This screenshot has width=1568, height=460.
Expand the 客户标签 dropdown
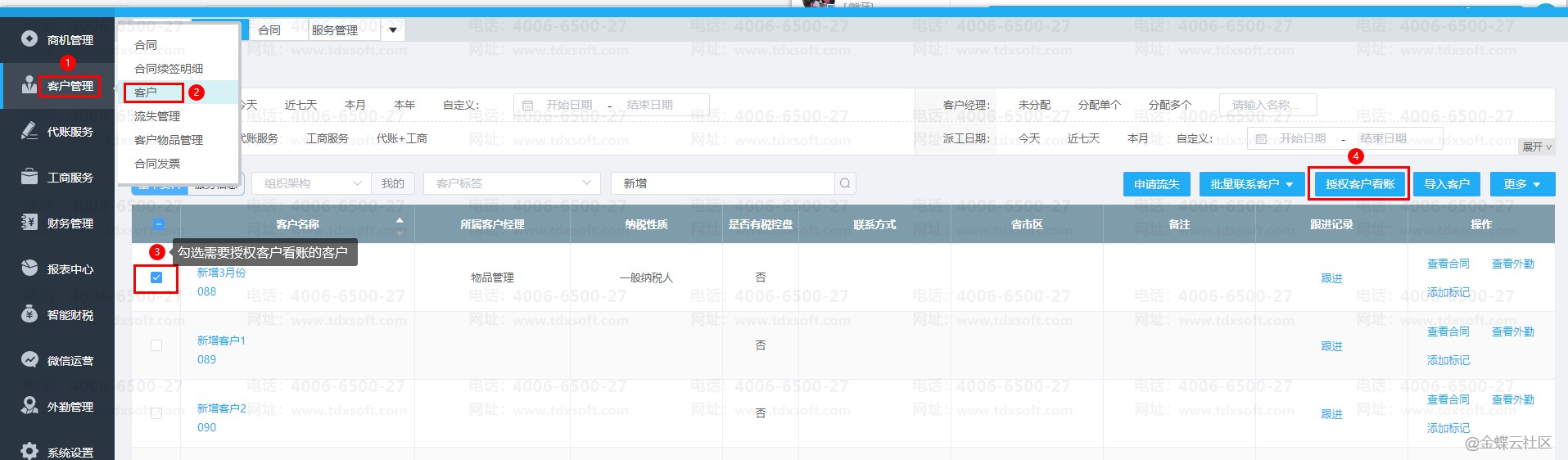[x=511, y=183]
